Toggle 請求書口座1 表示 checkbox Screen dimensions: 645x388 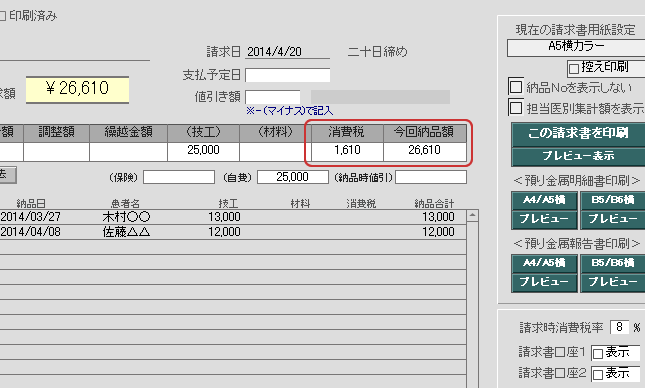point(598,353)
